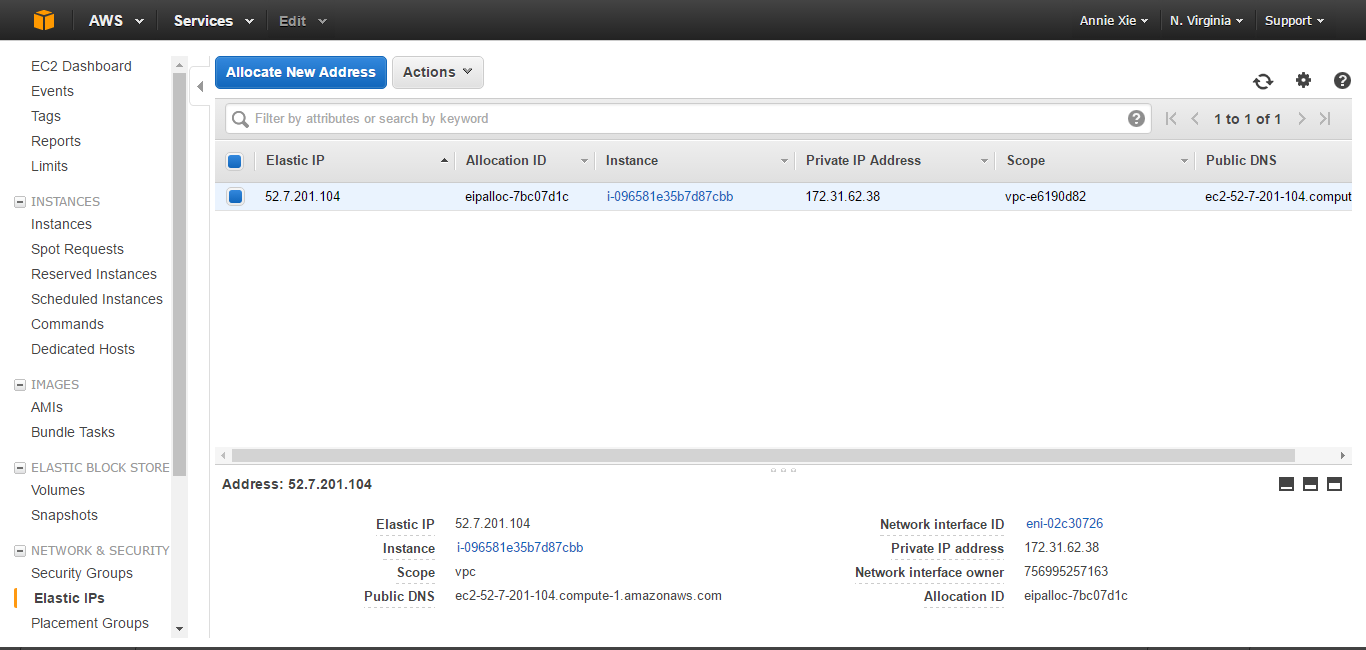Go to last page of results
The height and width of the screenshot is (650, 1366).
1325,118
